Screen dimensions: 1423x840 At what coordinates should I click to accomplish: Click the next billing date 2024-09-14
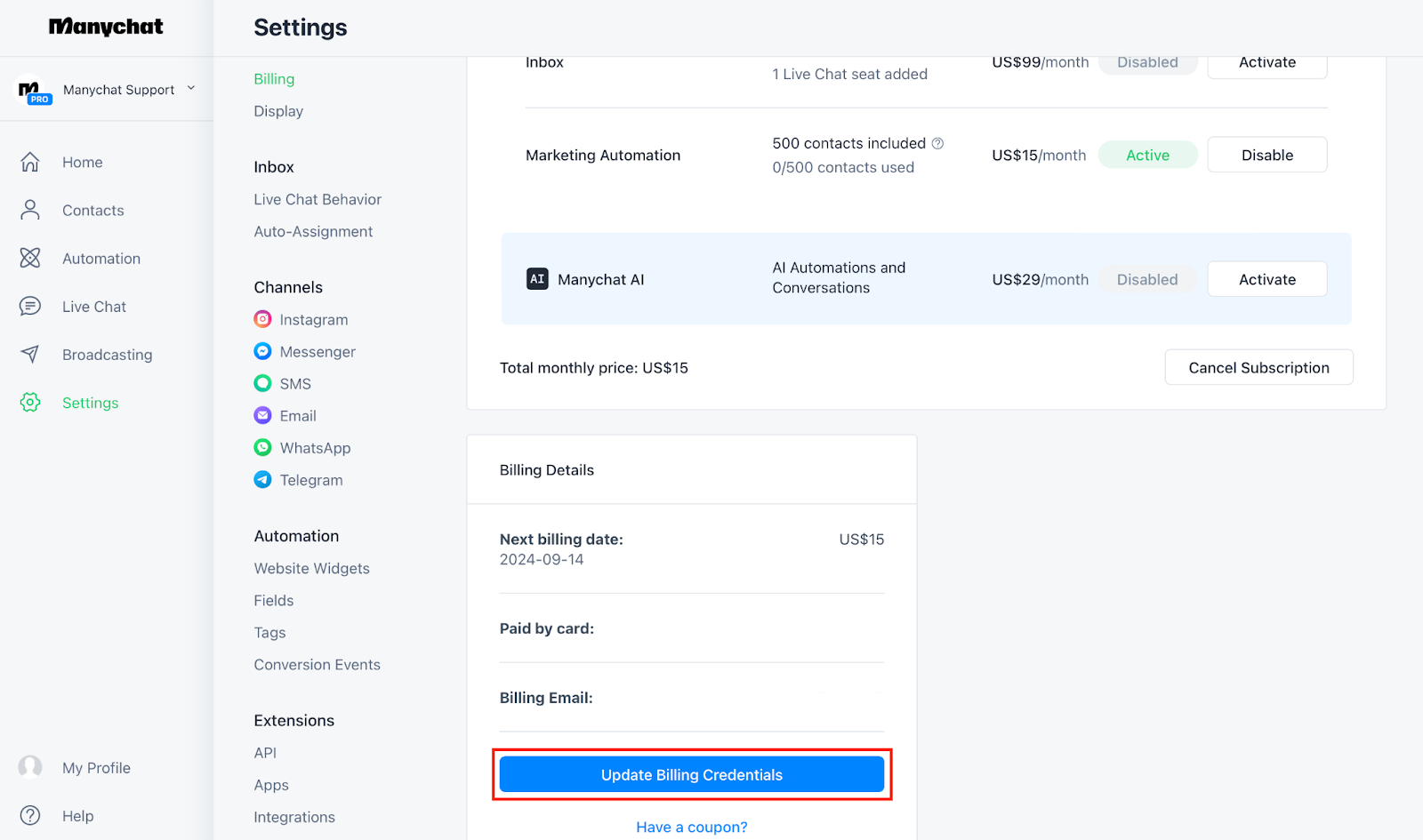point(542,559)
